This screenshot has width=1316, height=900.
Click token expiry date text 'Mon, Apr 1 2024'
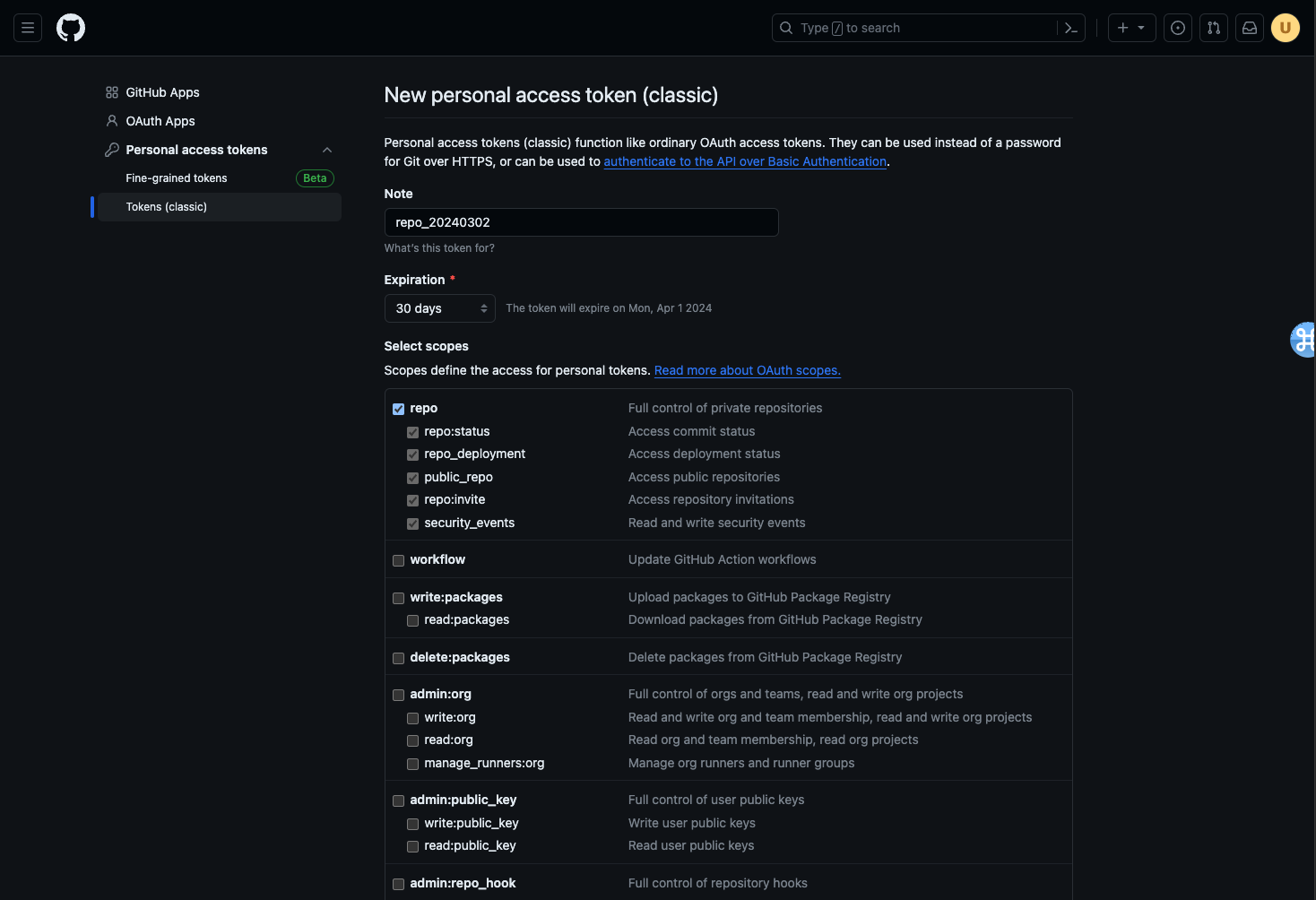pos(670,308)
